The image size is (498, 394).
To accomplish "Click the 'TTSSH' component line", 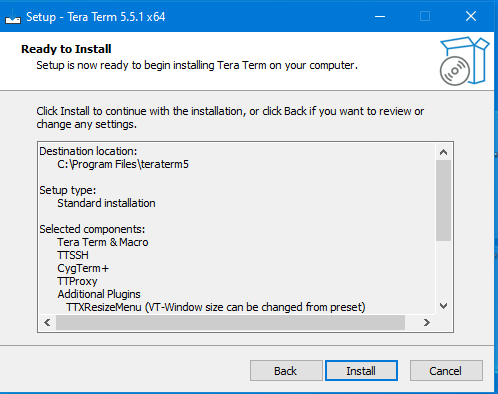I will (73, 255).
